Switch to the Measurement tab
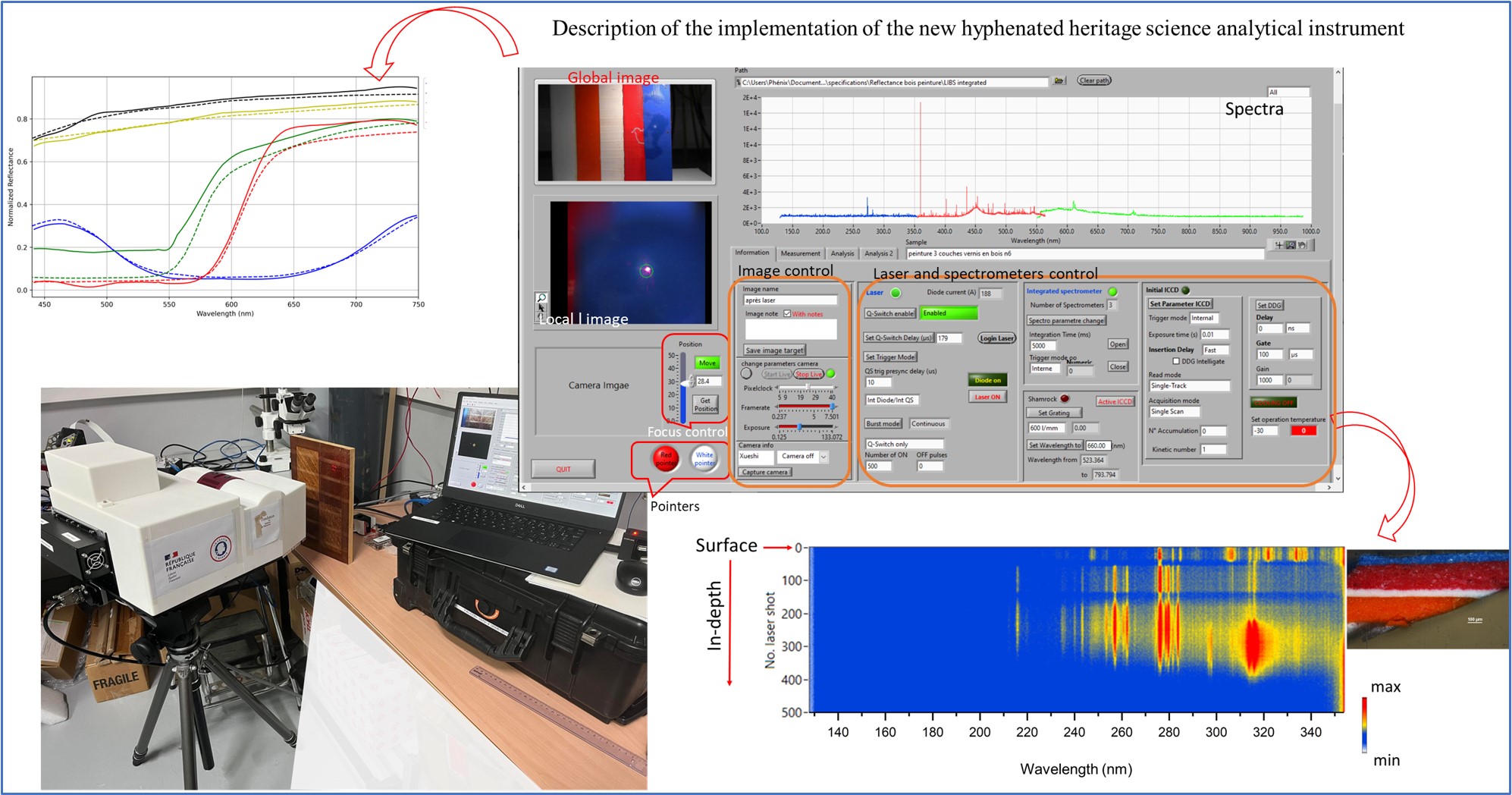 click(800, 253)
